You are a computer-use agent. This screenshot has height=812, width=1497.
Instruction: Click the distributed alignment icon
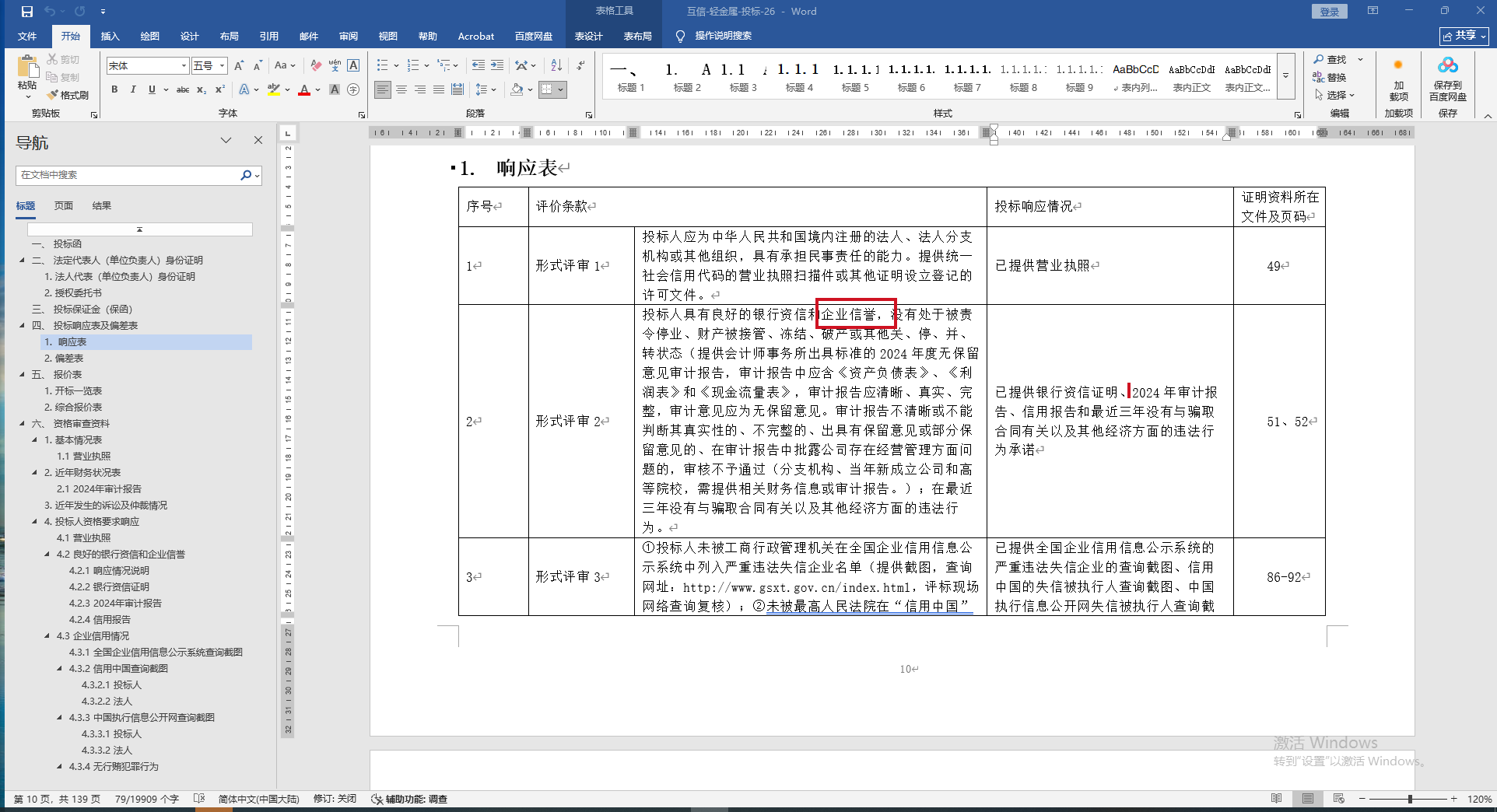(x=458, y=89)
